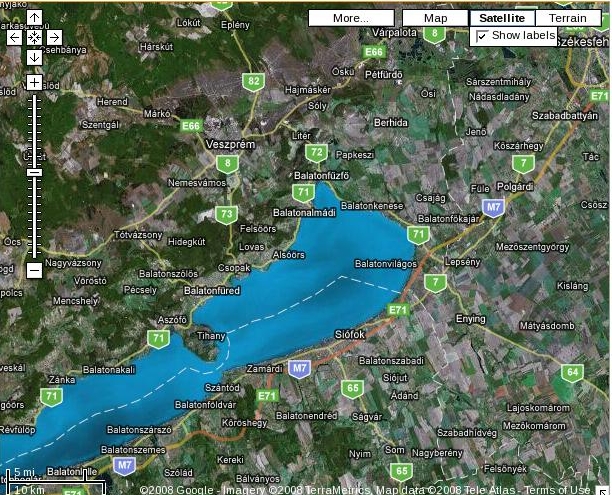Viewport: 612px width, 495px height.
Task: Pan the map right with arrow button
Action: (x=53, y=37)
